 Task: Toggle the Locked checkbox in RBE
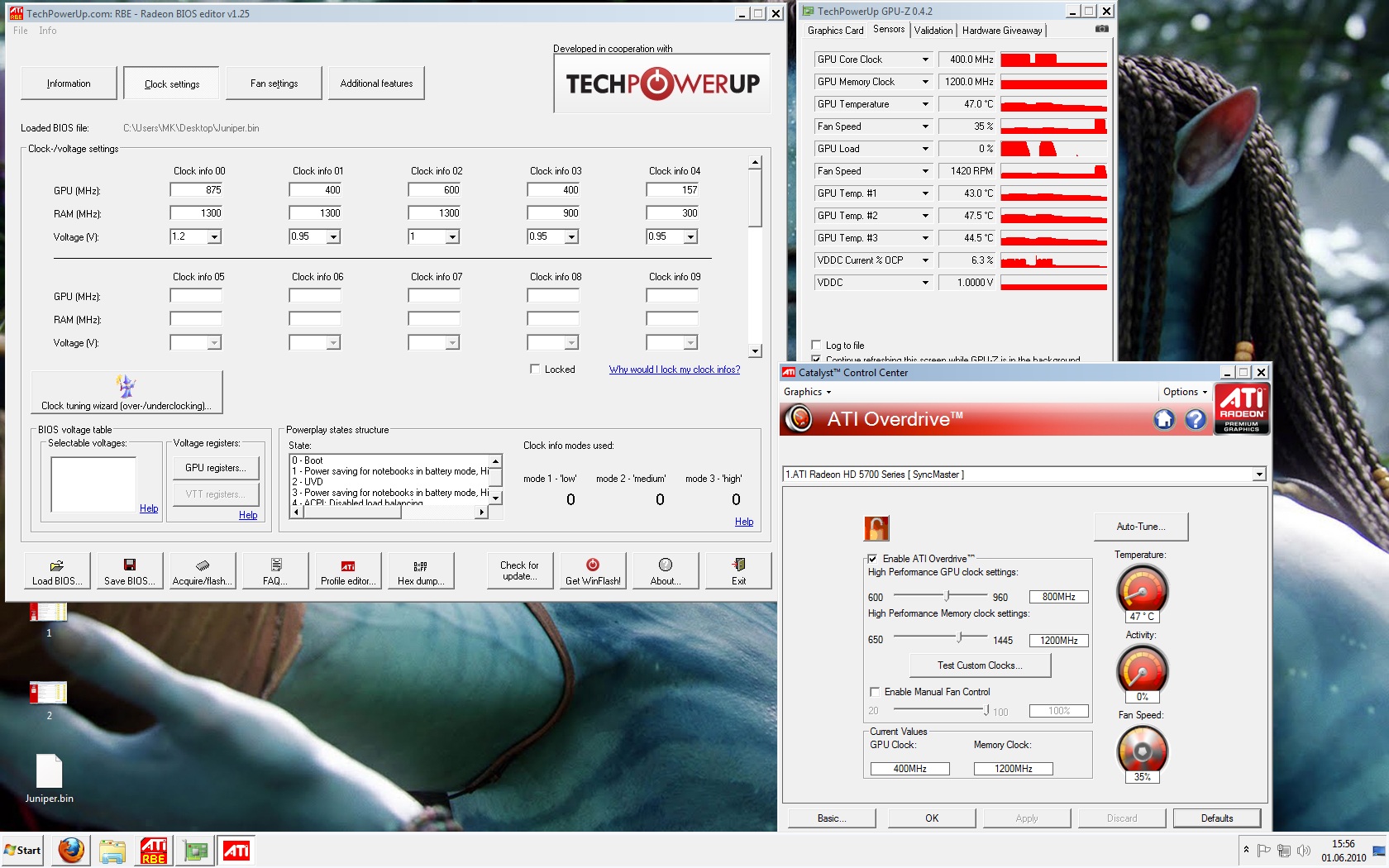[x=535, y=370]
